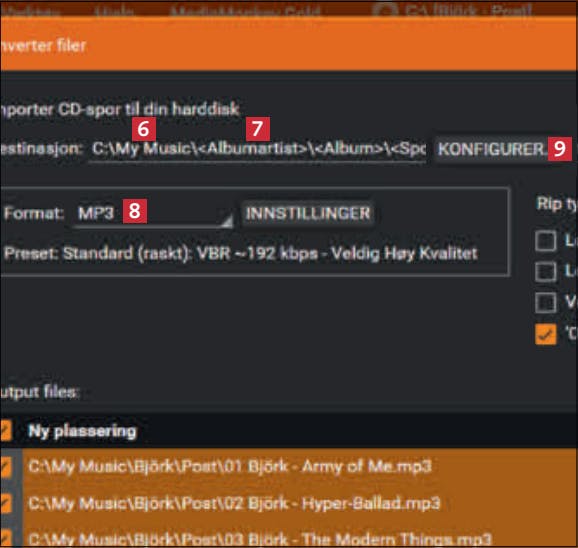Enable the third unchecked checkbox on the right

pyautogui.click(x=546, y=303)
